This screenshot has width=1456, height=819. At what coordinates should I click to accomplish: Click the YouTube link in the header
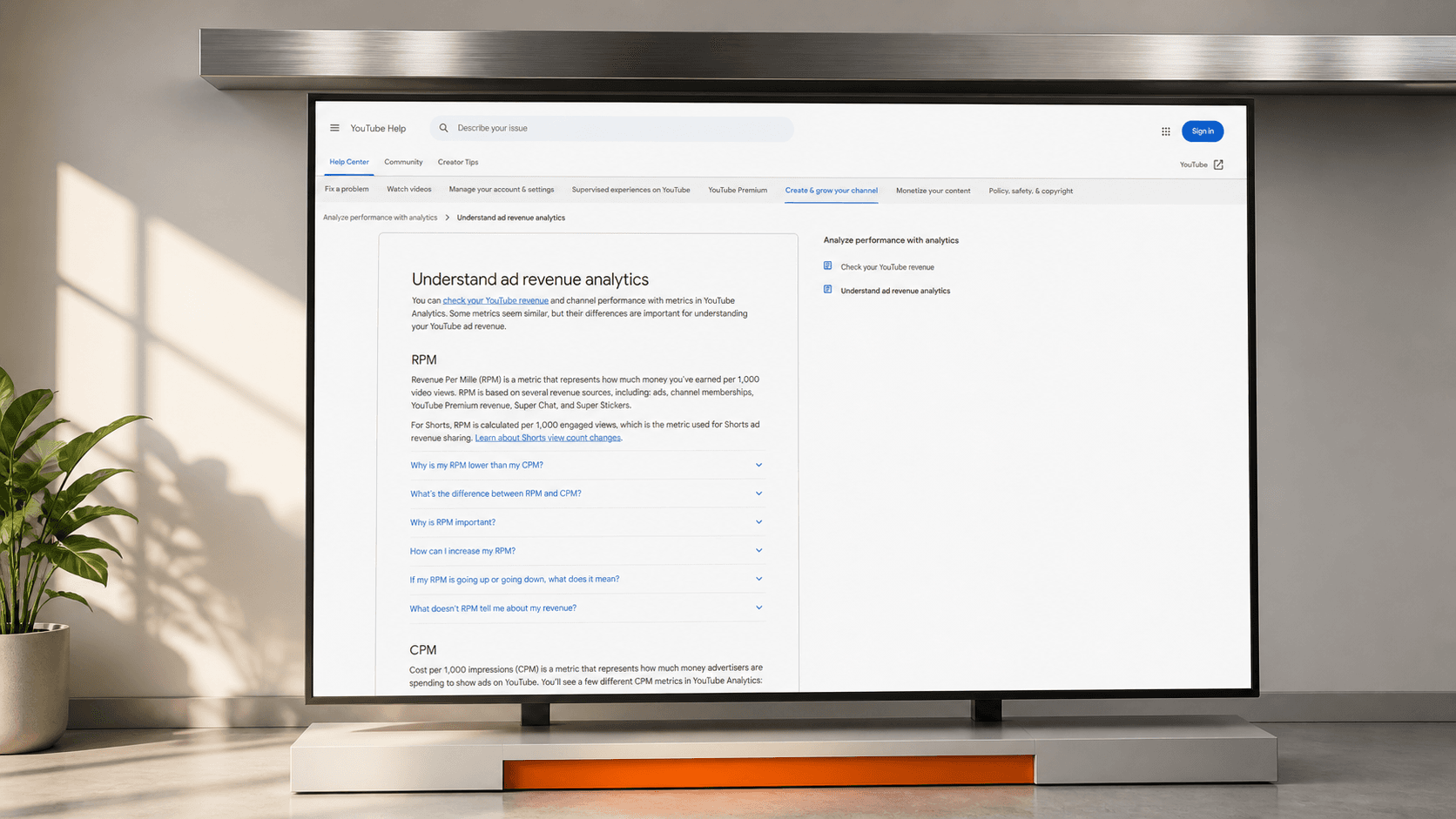pos(1194,164)
